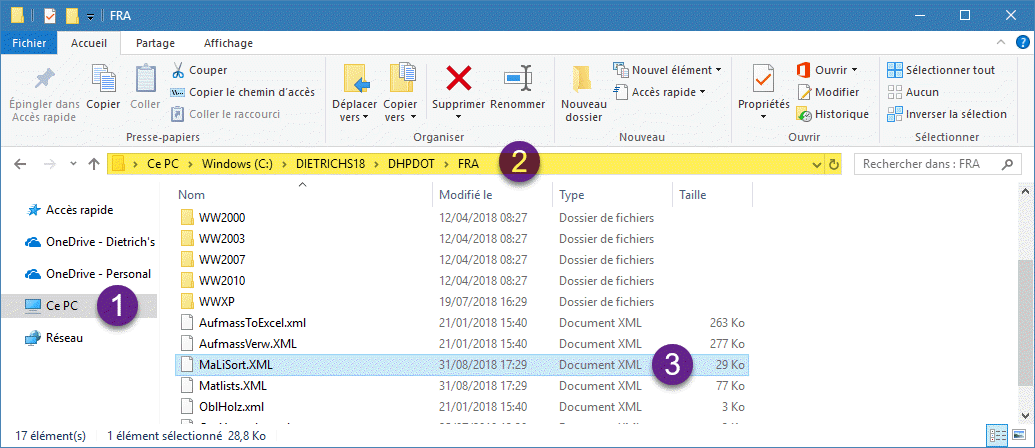
Task: Select Ce PC in navigation pane
Action: coord(63,305)
